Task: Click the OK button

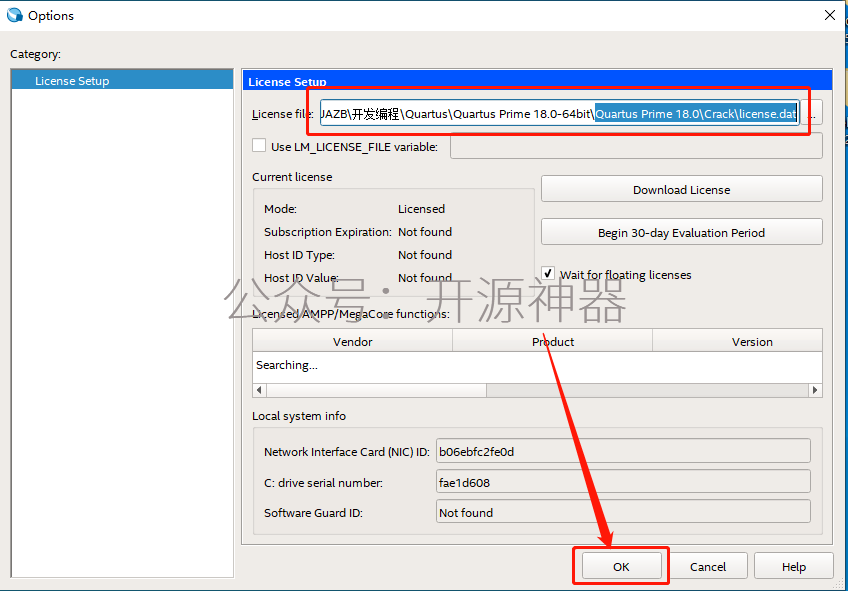Action: pos(621,566)
